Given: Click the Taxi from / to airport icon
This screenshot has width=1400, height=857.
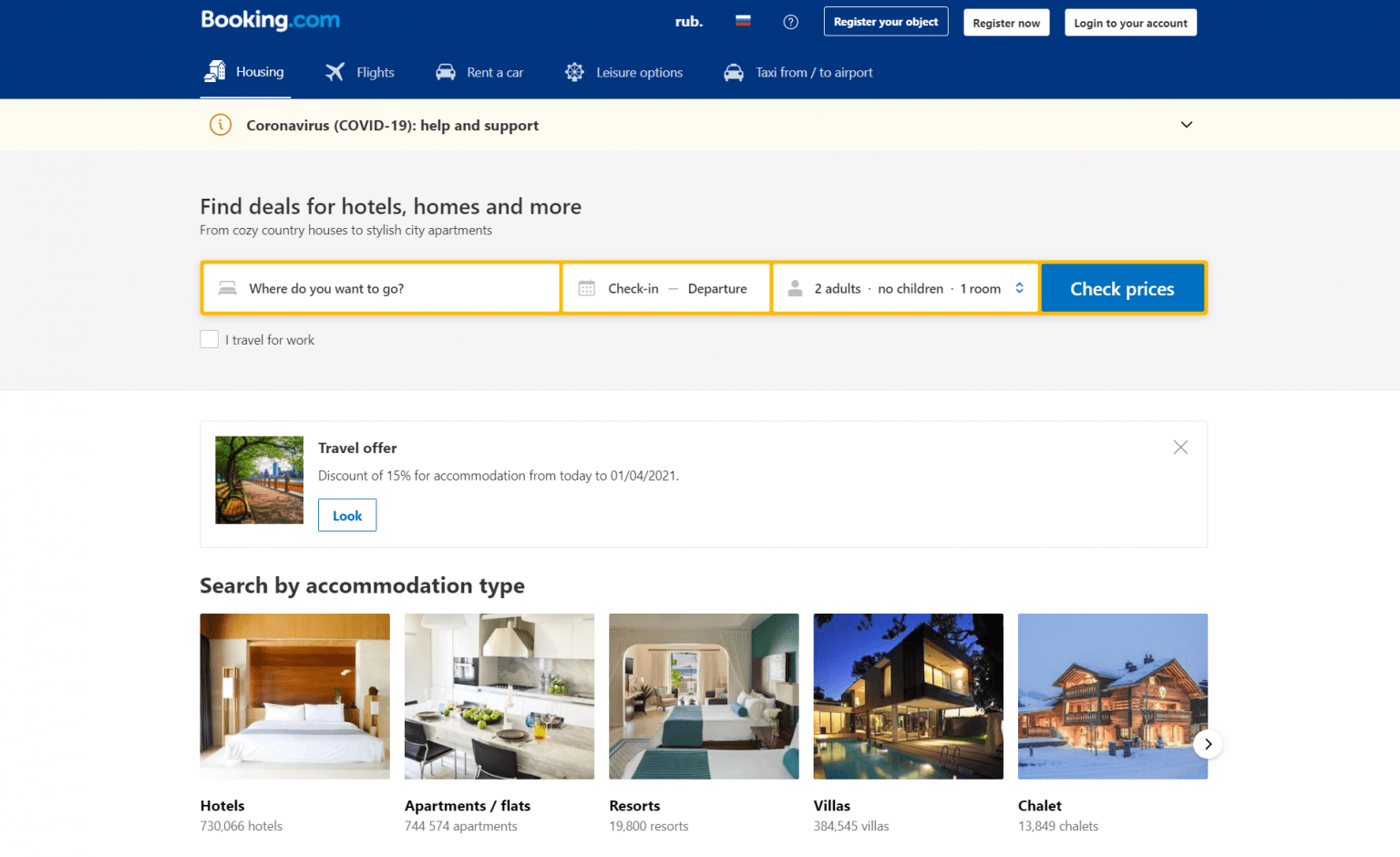Looking at the screenshot, I should tap(734, 72).
